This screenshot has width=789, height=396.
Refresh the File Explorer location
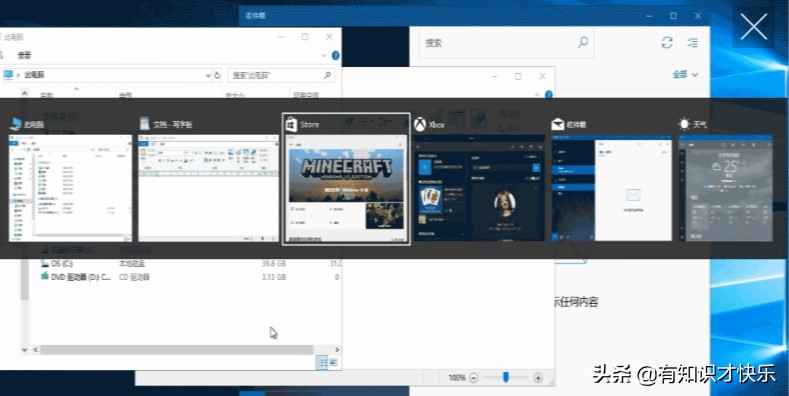[x=217, y=75]
